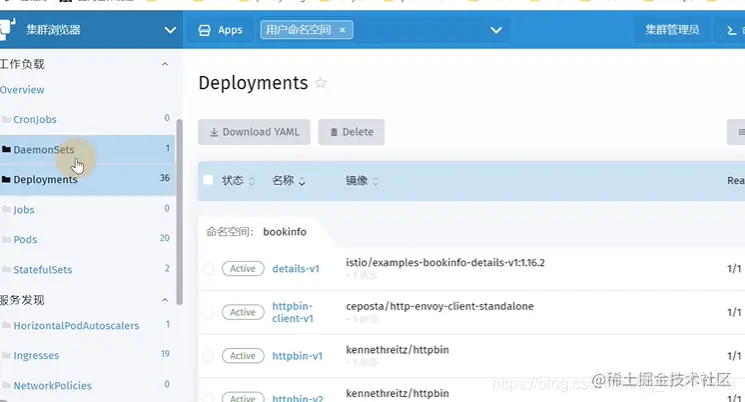This screenshot has height=402, width=745.
Task: Sort by 状态 column arrows
Action: pos(252,181)
